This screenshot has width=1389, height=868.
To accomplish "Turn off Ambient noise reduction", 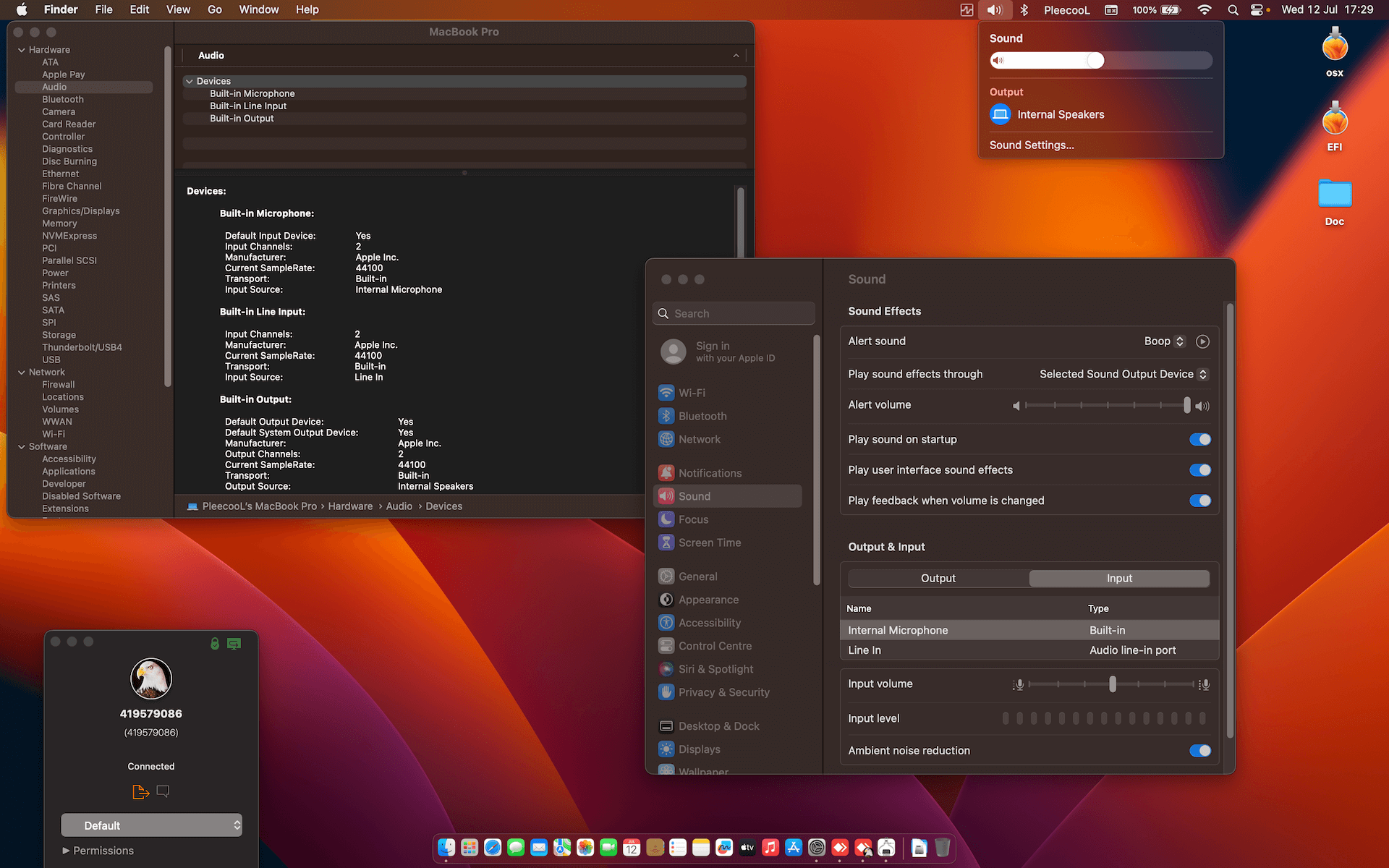I will 1199,751.
